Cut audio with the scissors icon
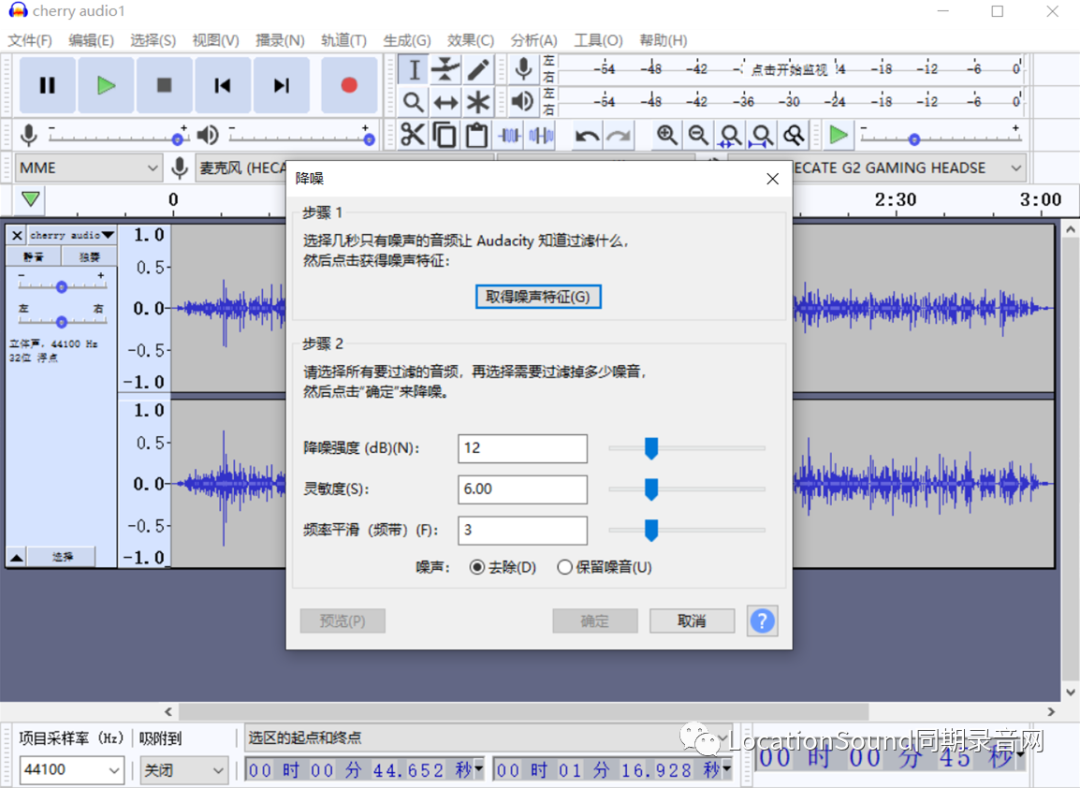Screen dimensions: 1080x788 click(x=413, y=135)
